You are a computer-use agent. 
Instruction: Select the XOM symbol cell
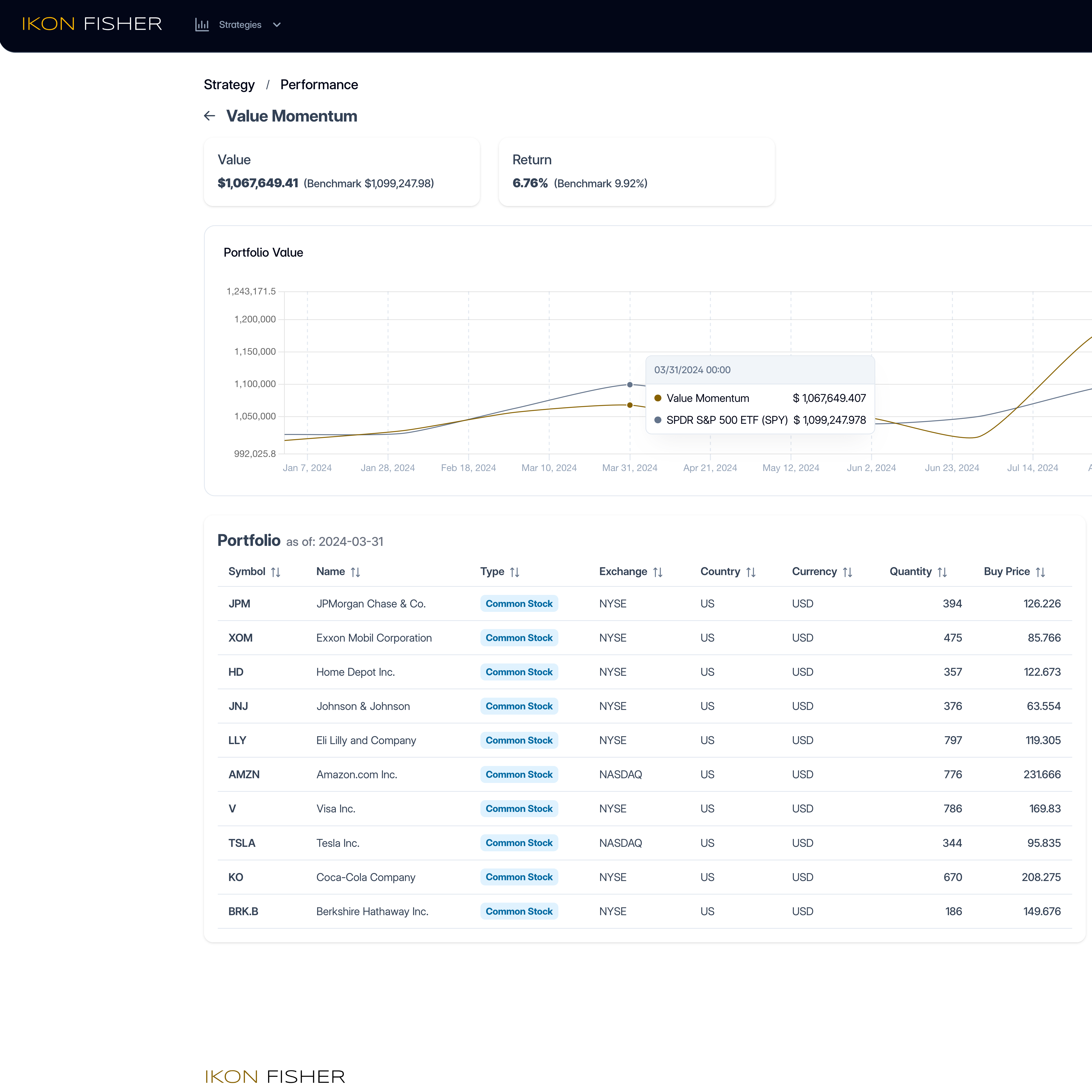[240, 638]
